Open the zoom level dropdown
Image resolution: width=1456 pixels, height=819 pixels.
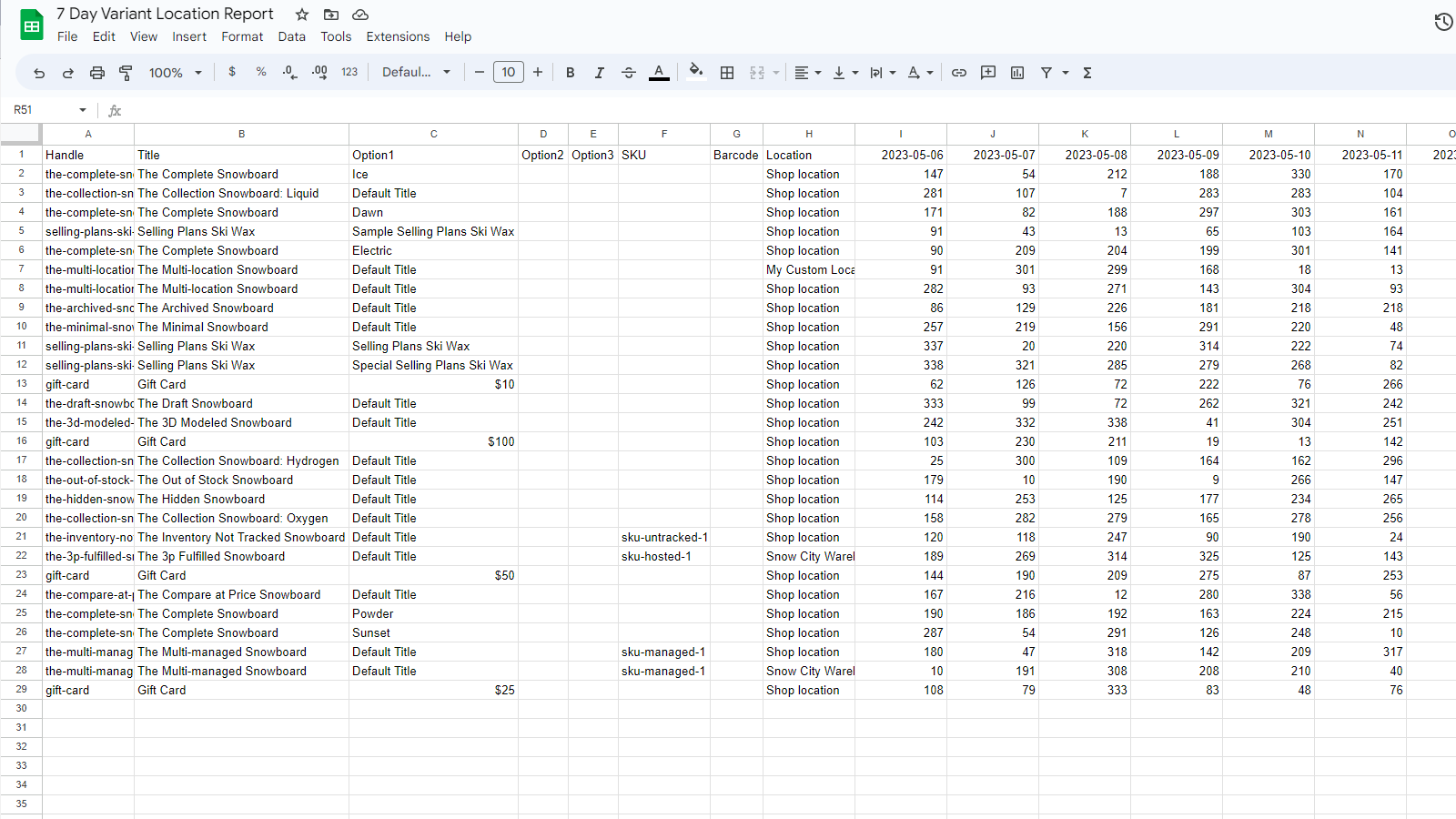coord(176,73)
